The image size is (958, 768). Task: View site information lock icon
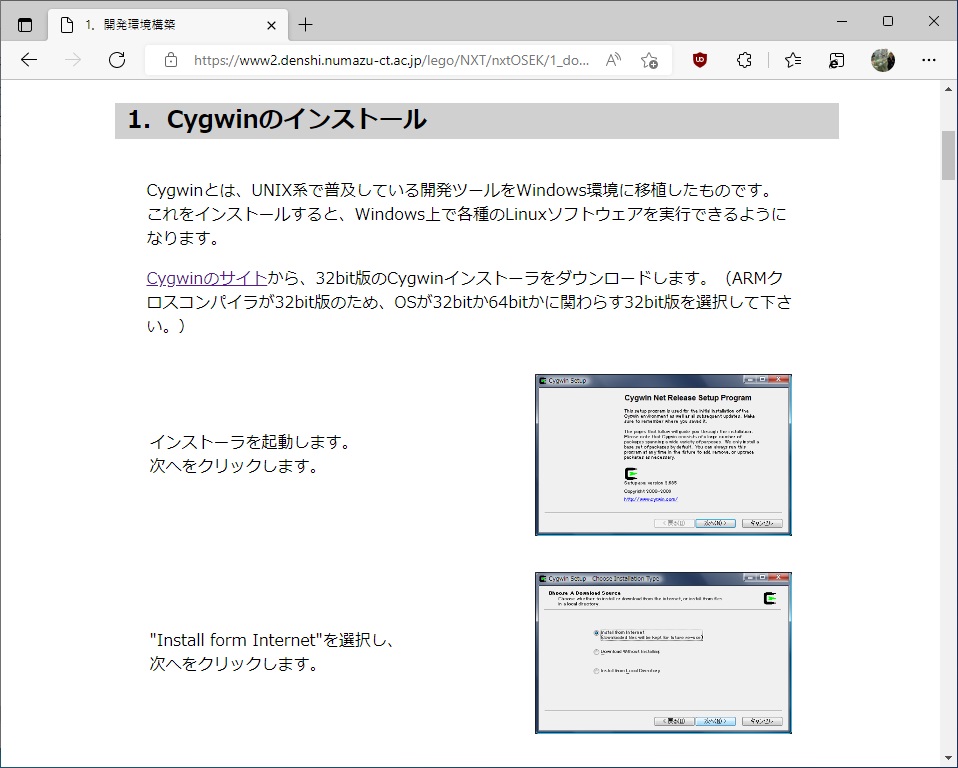pos(171,60)
